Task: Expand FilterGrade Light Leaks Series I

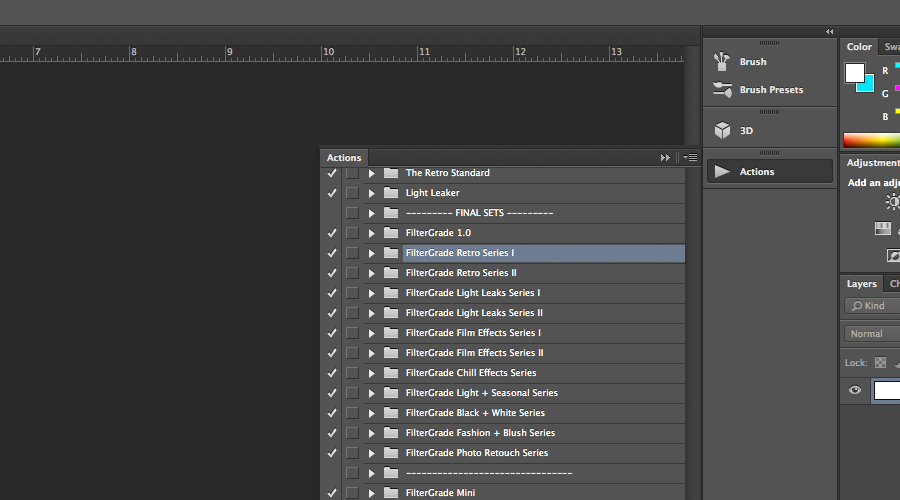Action: pyautogui.click(x=371, y=293)
